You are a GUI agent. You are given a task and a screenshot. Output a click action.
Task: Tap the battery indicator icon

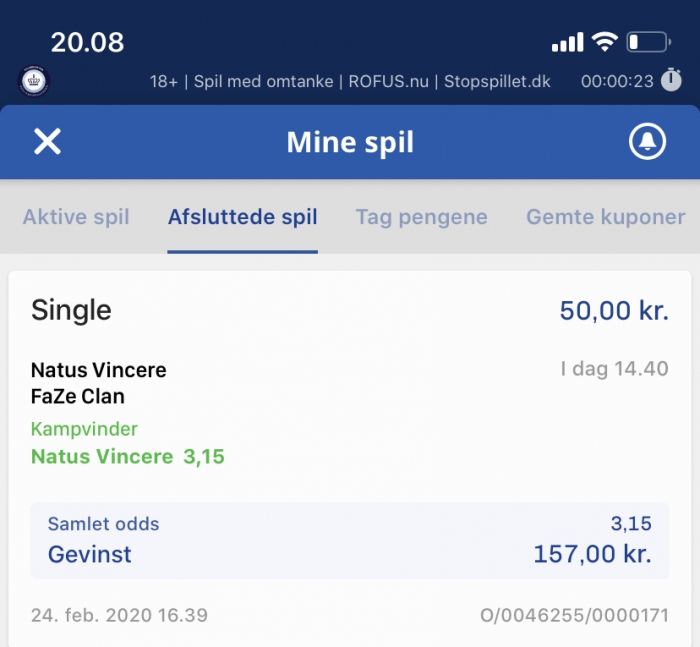tap(649, 42)
